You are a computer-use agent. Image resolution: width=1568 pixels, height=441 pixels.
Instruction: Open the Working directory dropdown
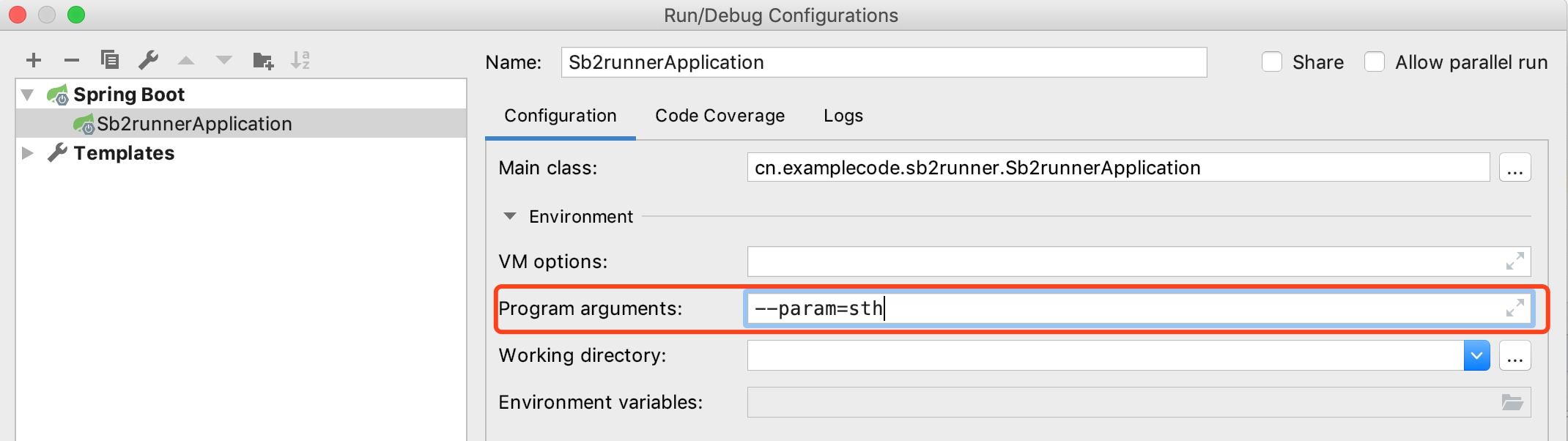pyautogui.click(x=1476, y=356)
